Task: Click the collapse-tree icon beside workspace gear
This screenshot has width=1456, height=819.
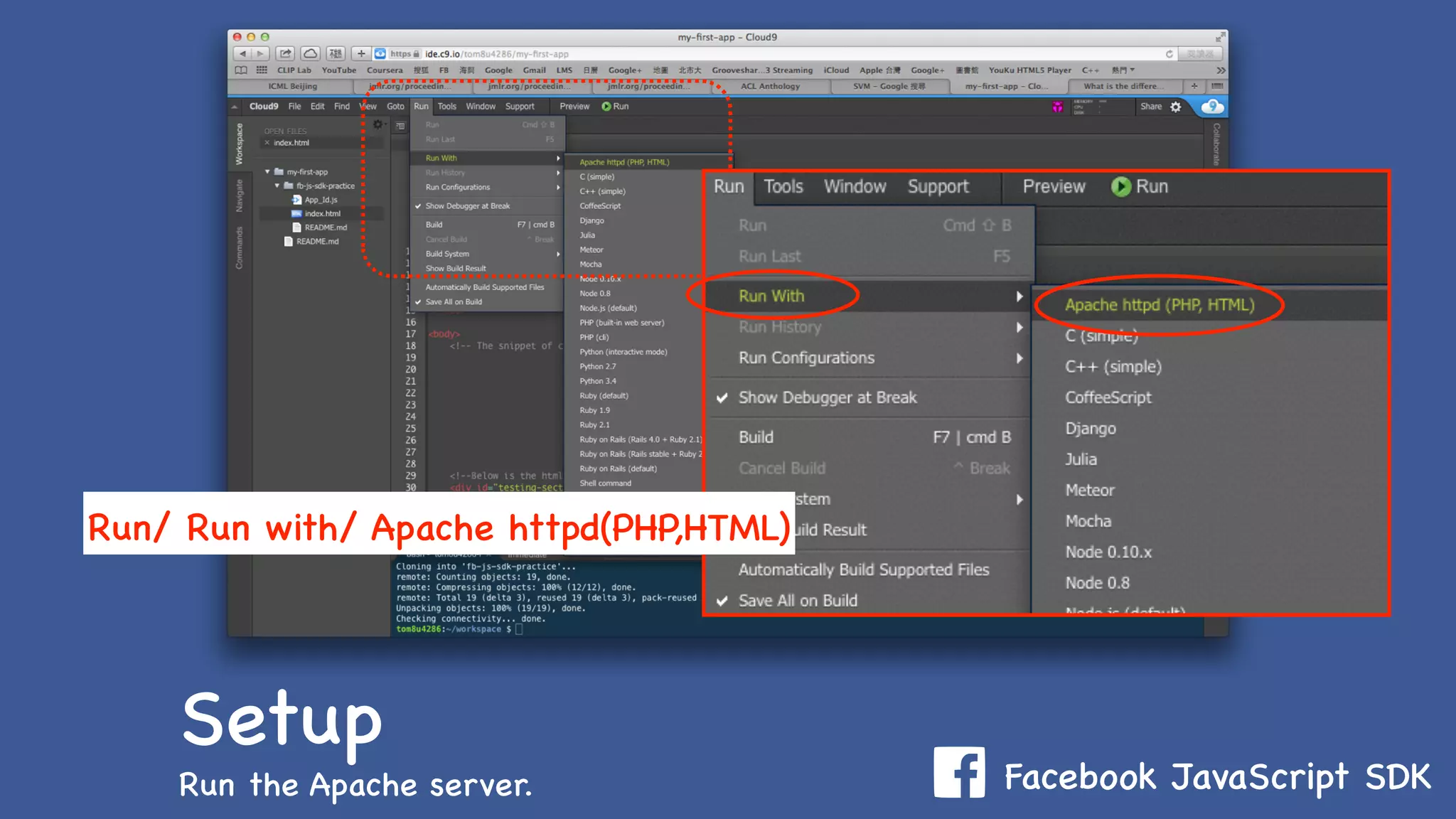Action: [x=401, y=126]
